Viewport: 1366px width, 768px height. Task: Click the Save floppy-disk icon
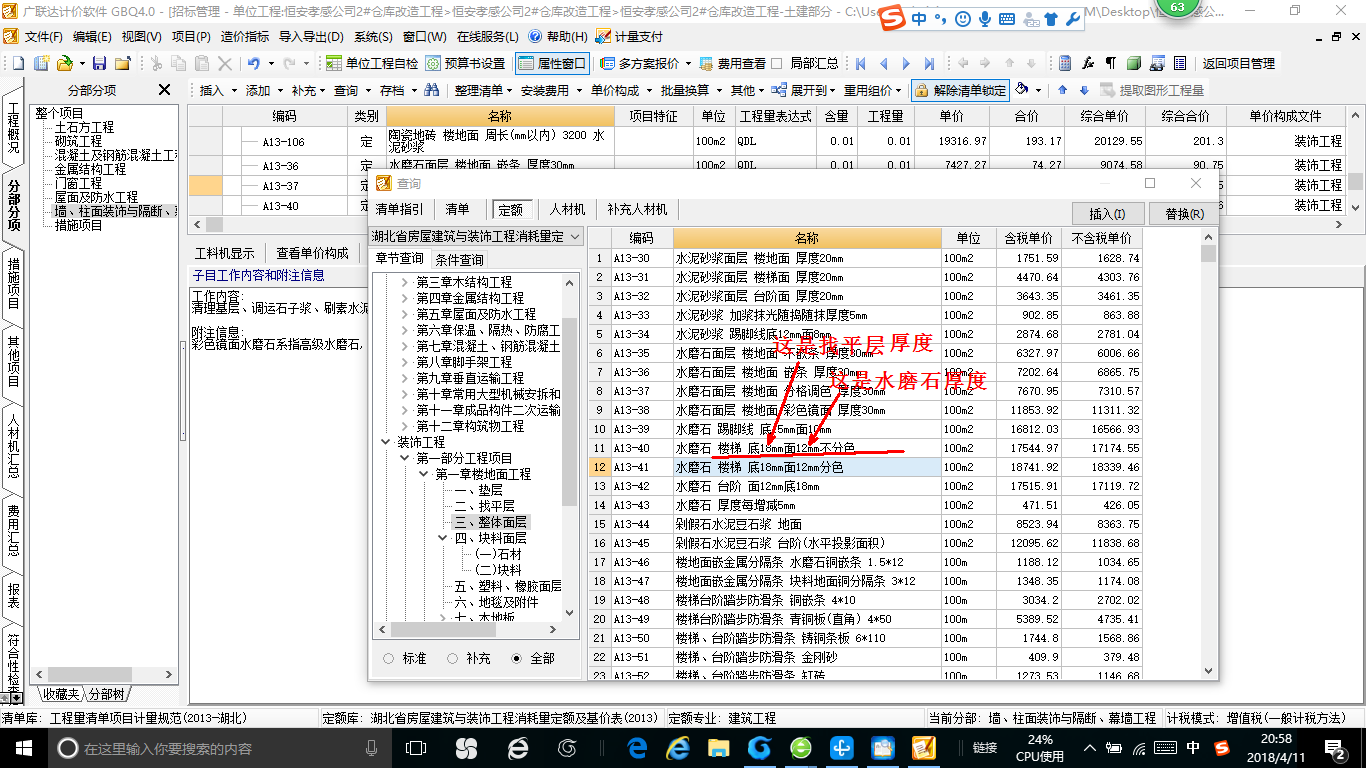click(99, 63)
